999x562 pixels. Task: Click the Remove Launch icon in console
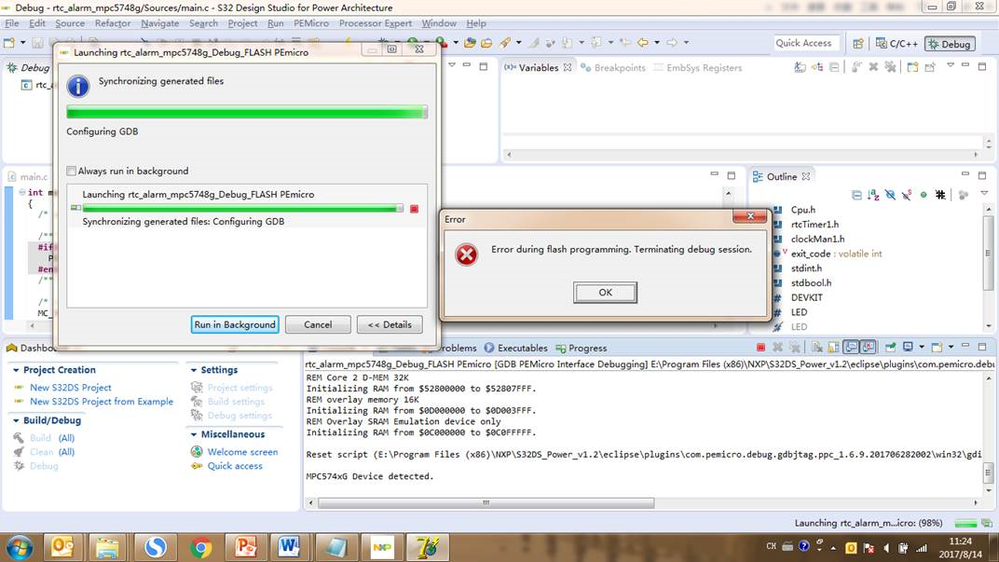click(x=777, y=347)
